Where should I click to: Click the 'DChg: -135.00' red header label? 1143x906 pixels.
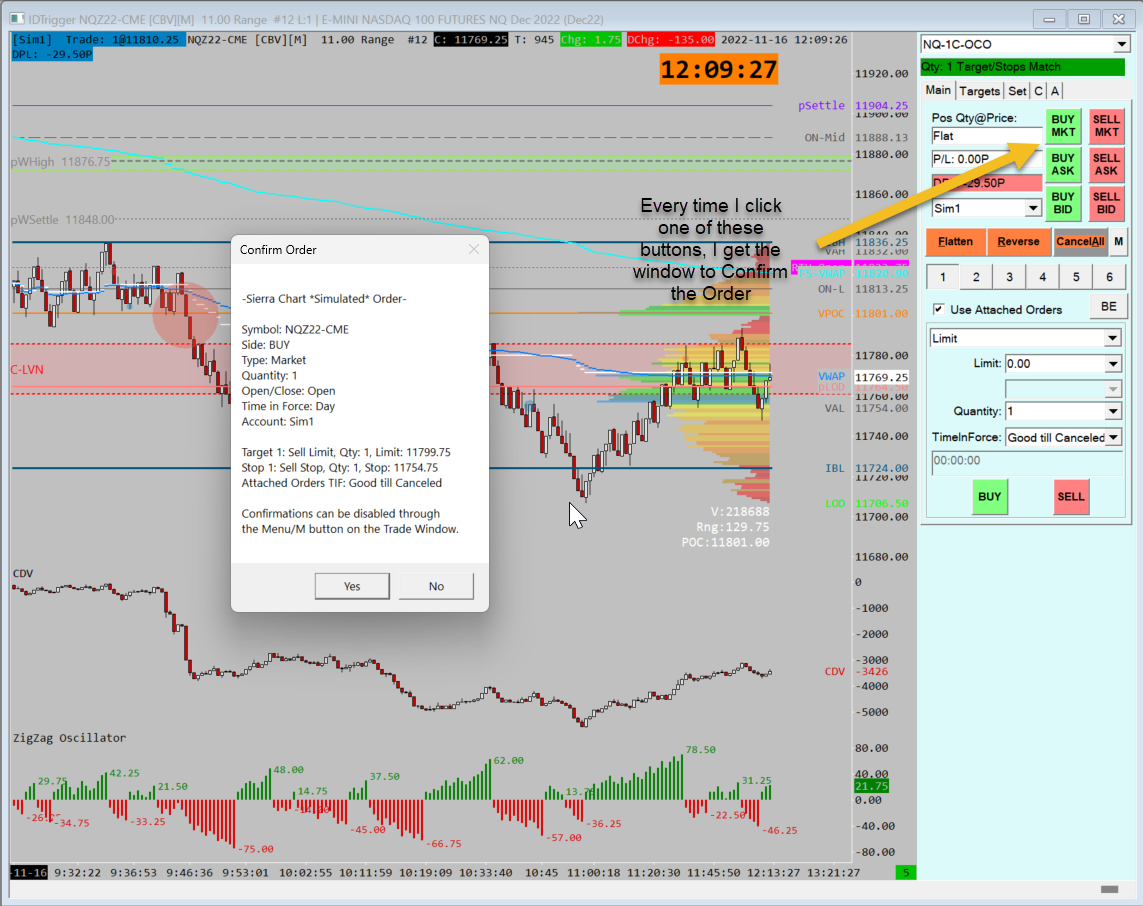click(x=671, y=39)
